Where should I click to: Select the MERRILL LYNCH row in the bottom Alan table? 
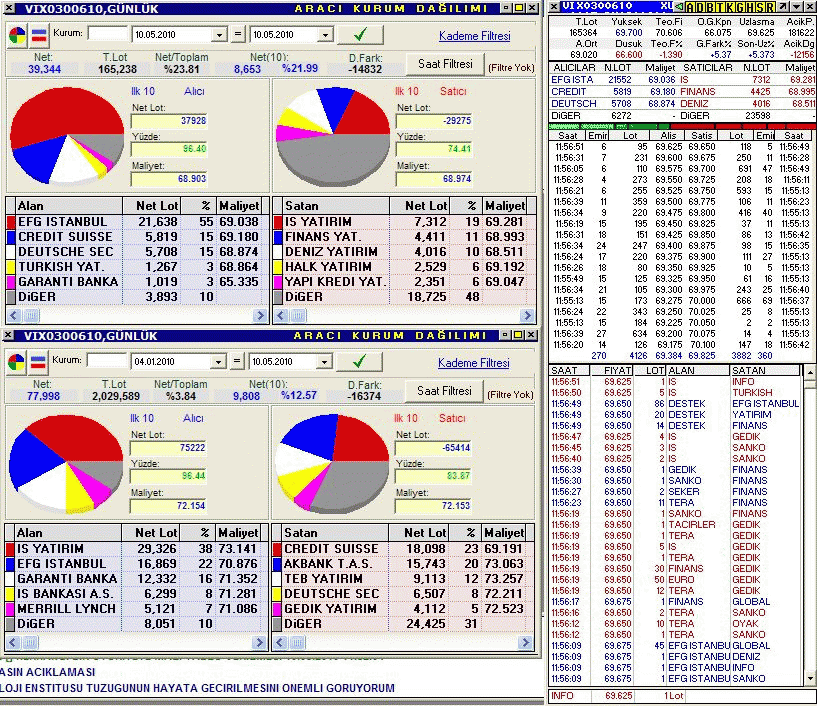[137, 609]
